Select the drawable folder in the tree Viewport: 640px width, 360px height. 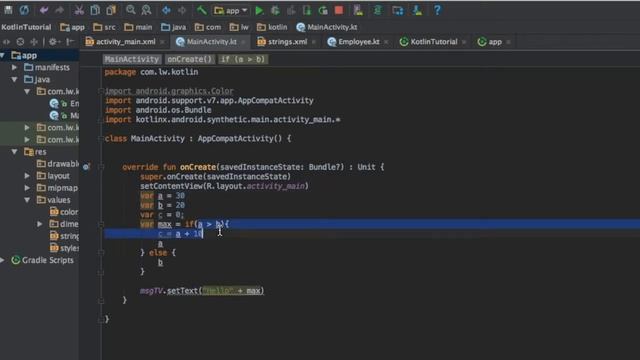[x=58, y=164]
